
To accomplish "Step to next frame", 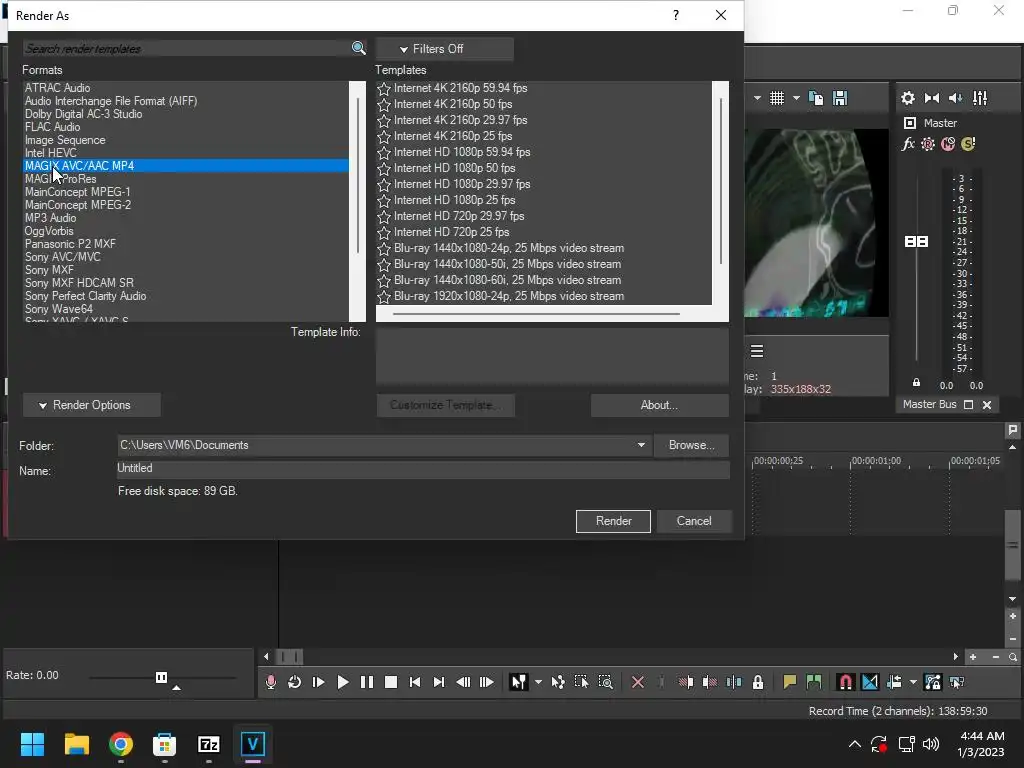I will click(x=487, y=682).
